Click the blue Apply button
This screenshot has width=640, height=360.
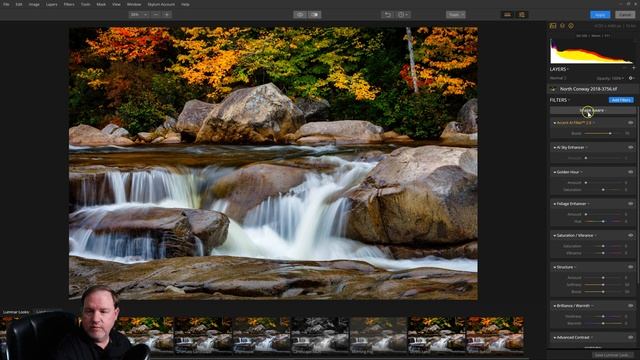tap(600, 15)
